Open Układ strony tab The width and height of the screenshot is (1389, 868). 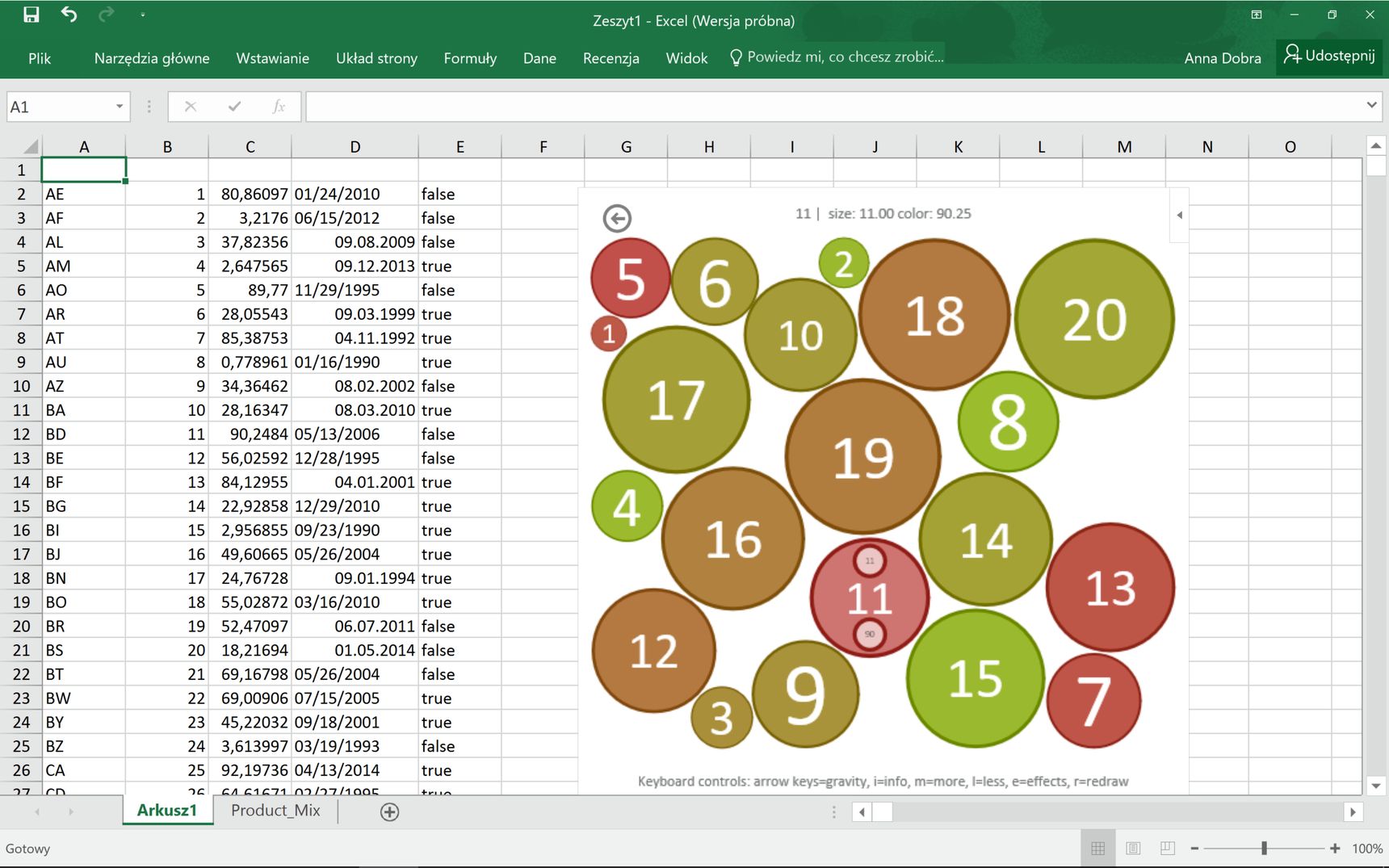click(x=376, y=58)
